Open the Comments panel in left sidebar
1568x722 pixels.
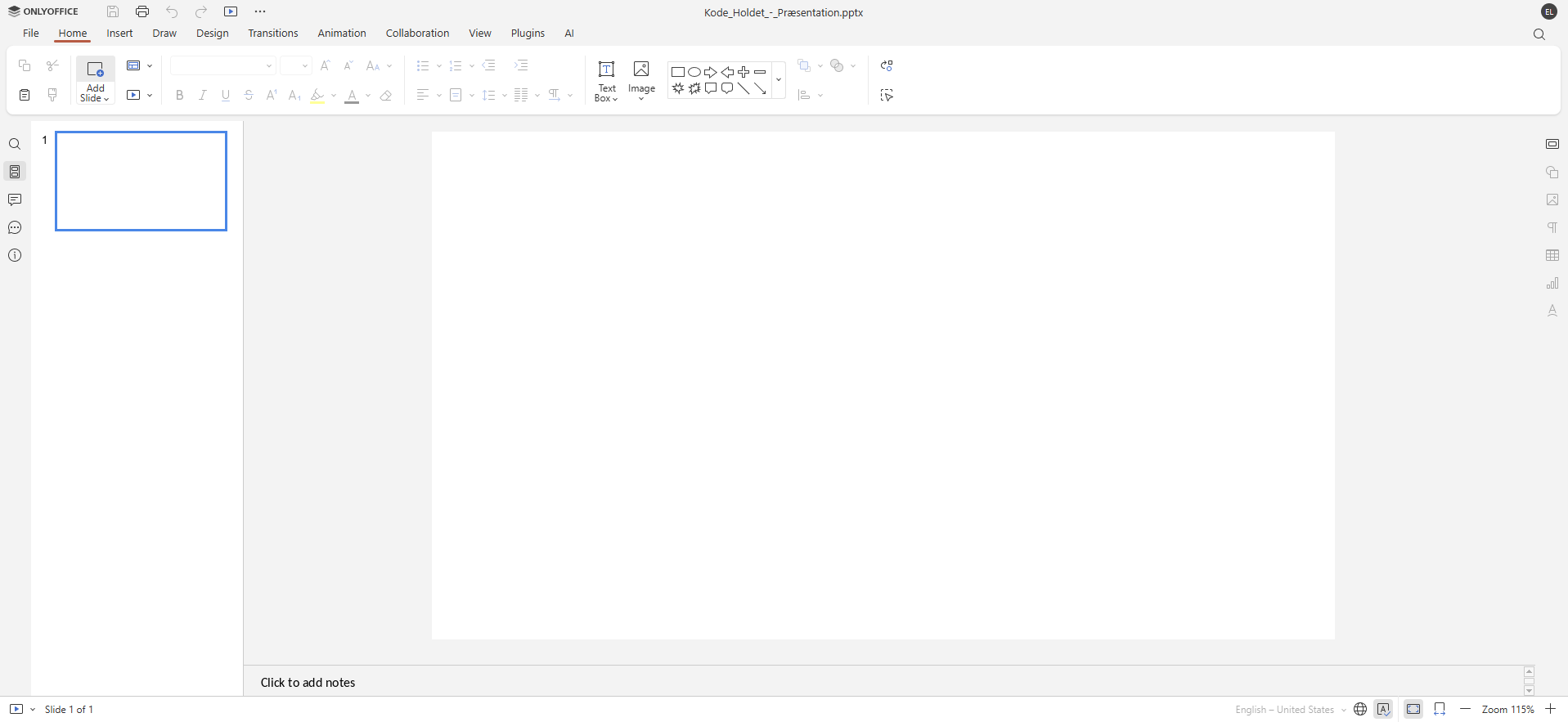[15, 200]
